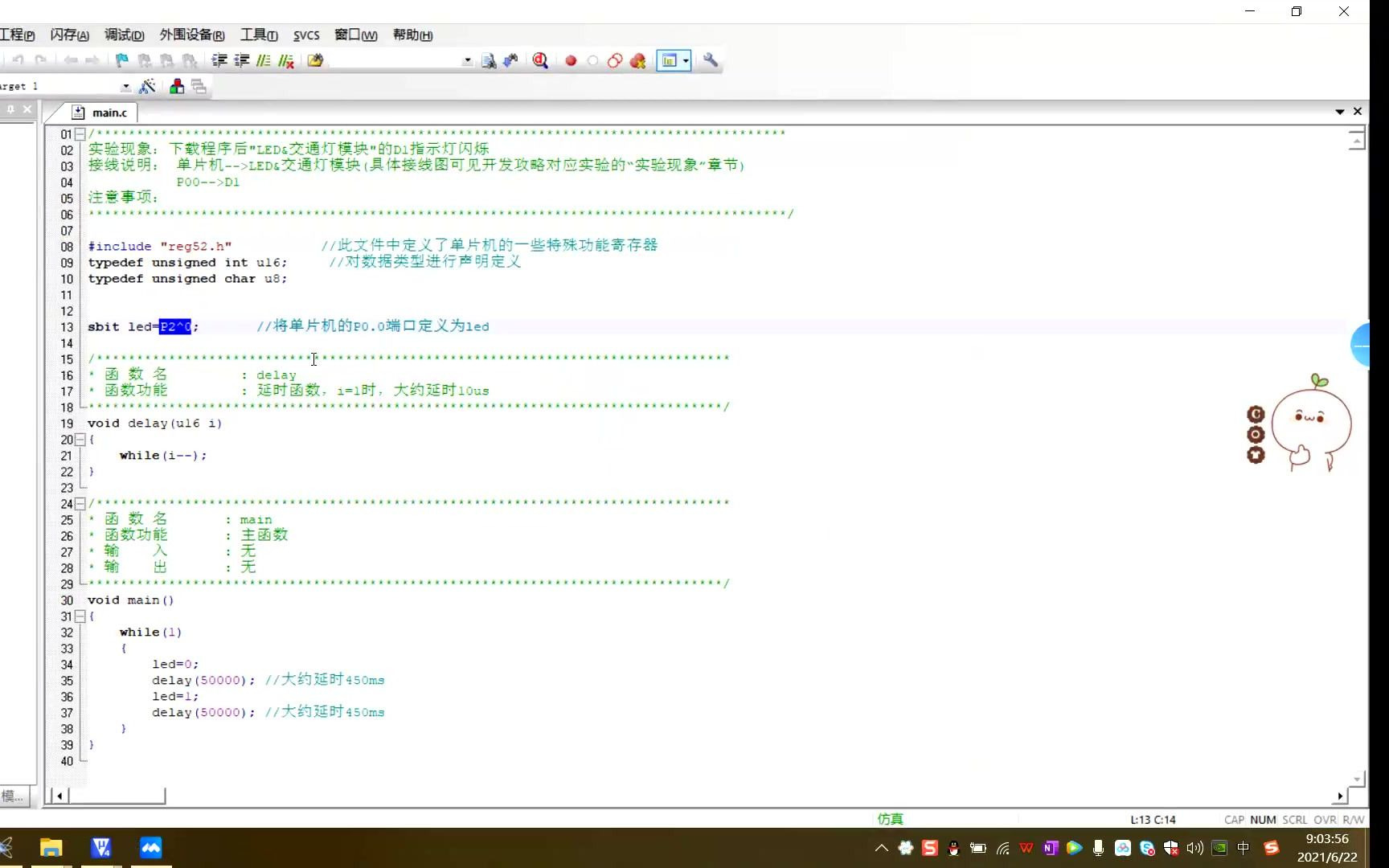
Task: Collapse the header comment block at line 01
Action: coord(80,134)
